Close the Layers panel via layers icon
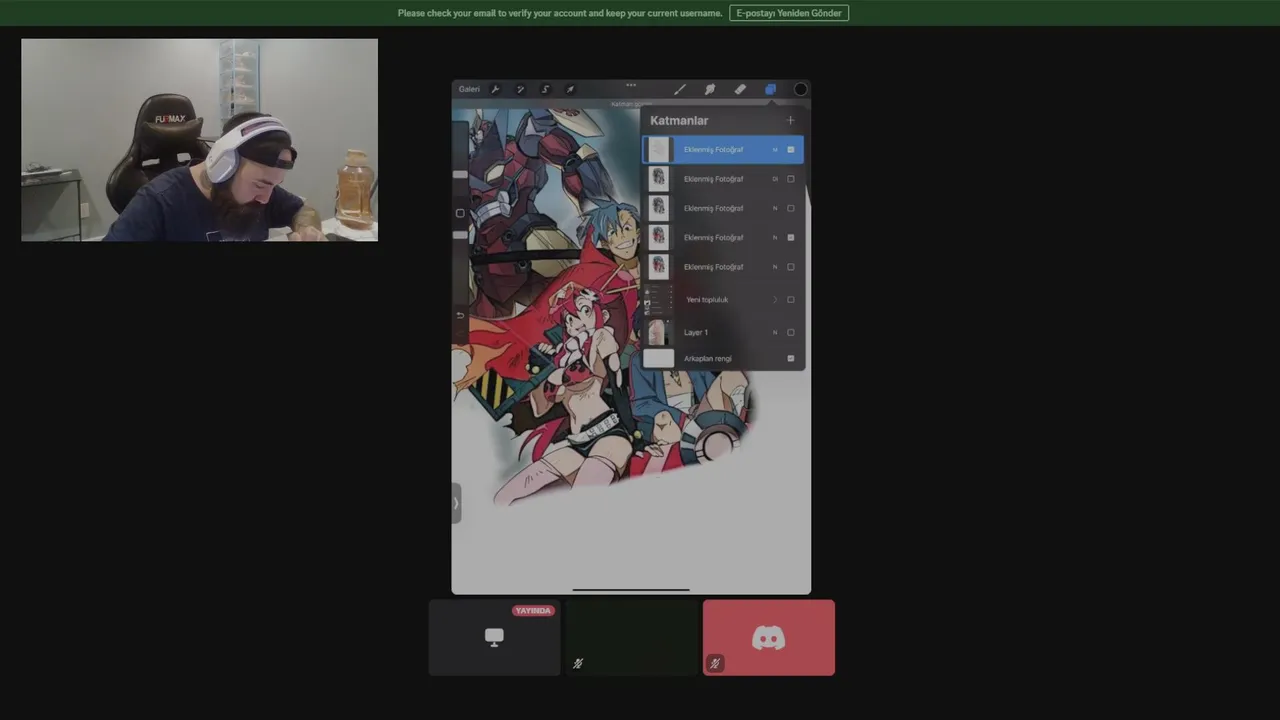The image size is (1280, 720). 770,89
